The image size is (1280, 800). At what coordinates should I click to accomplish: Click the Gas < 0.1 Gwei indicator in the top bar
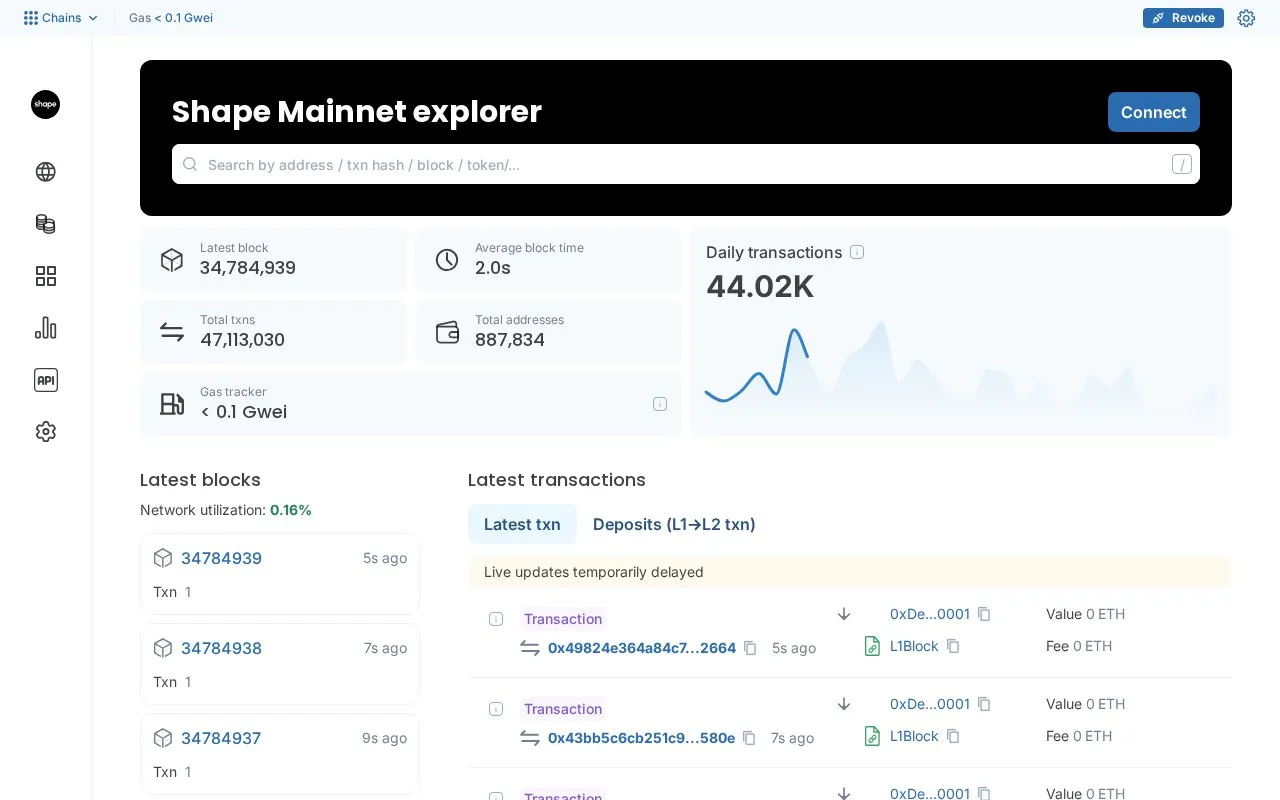(x=171, y=18)
